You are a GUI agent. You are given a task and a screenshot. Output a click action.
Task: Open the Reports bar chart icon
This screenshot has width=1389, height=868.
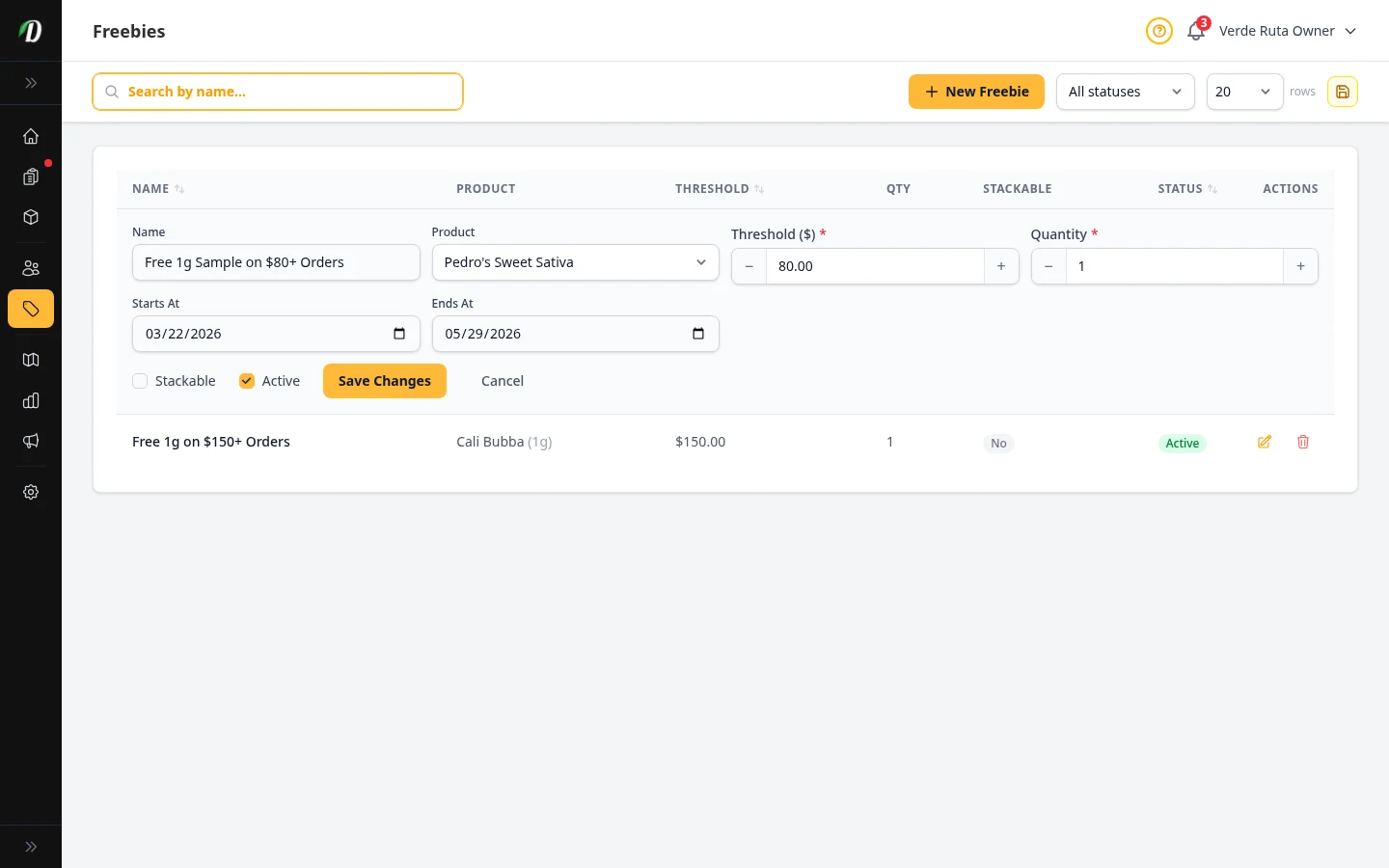(x=31, y=400)
